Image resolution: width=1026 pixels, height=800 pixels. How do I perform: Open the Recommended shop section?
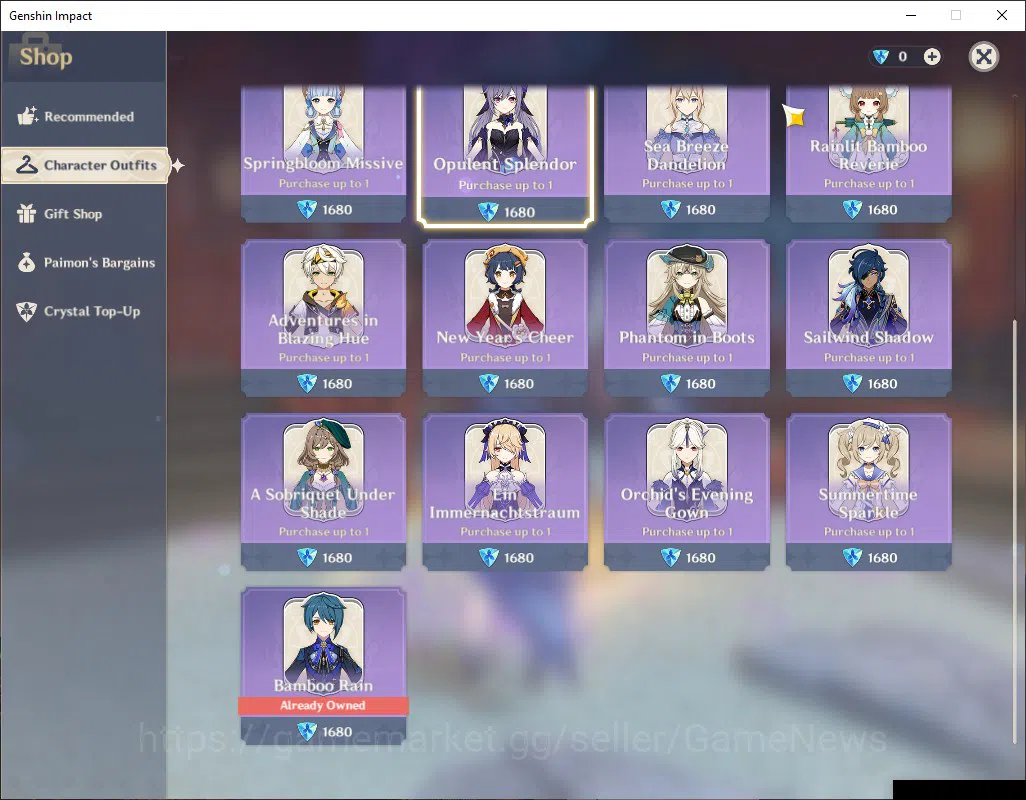point(83,116)
